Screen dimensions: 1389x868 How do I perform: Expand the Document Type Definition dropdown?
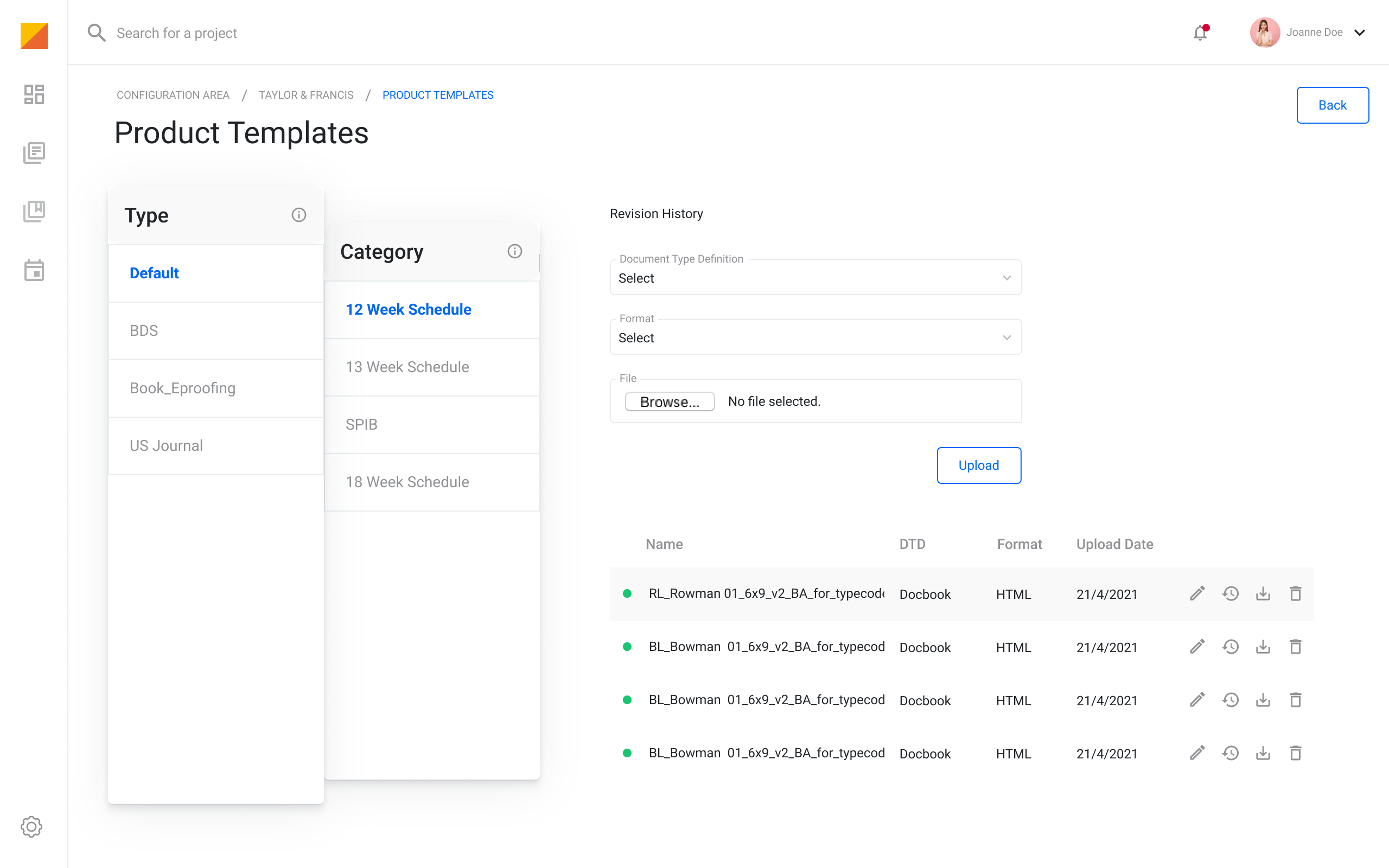[815, 278]
